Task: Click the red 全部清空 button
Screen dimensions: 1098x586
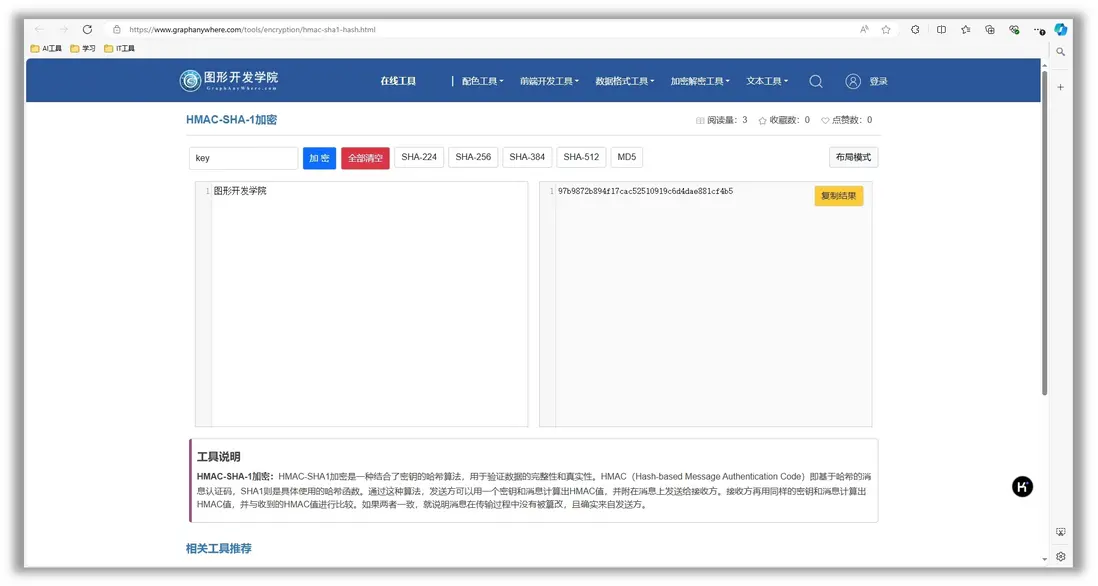Action: point(366,158)
